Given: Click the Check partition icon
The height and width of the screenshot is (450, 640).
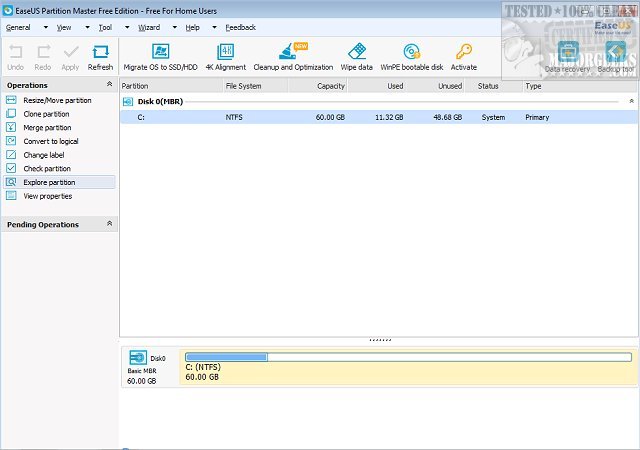Looking at the screenshot, I should click(x=11, y=168).
